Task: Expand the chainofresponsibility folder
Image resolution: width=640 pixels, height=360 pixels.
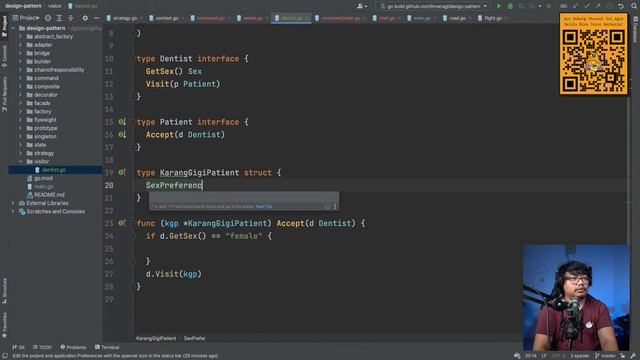Action: pyautogui.click(x=20, y=70)
